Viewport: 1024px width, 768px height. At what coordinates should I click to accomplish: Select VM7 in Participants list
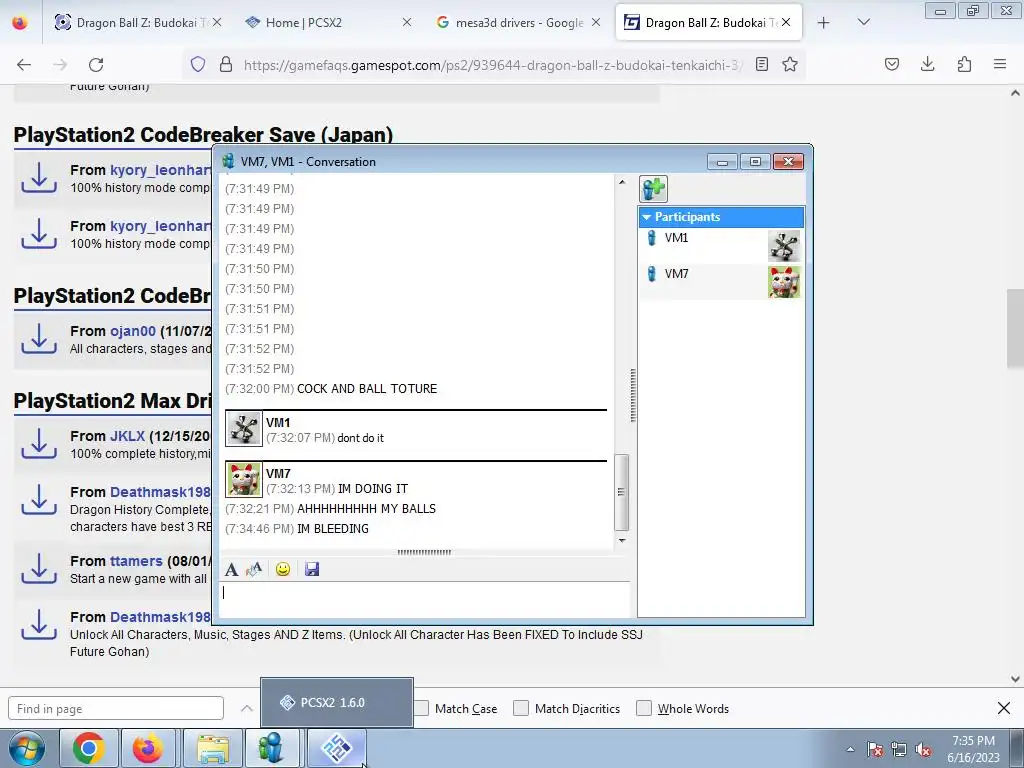click(x=721, y=282)
